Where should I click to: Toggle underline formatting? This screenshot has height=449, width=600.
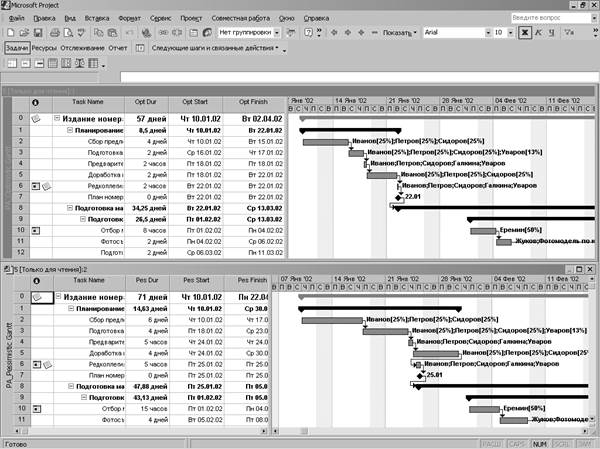coord(551,33)
